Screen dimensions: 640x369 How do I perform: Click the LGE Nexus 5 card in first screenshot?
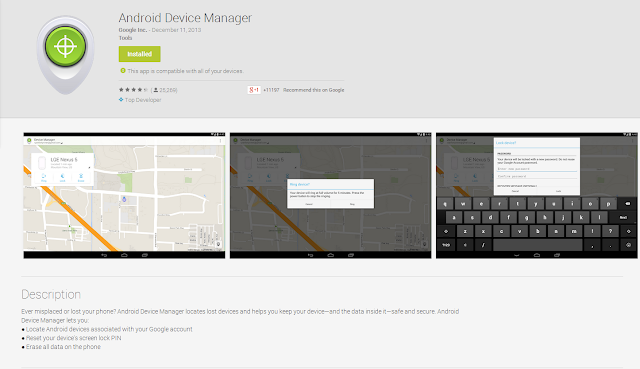click(62, 169)
